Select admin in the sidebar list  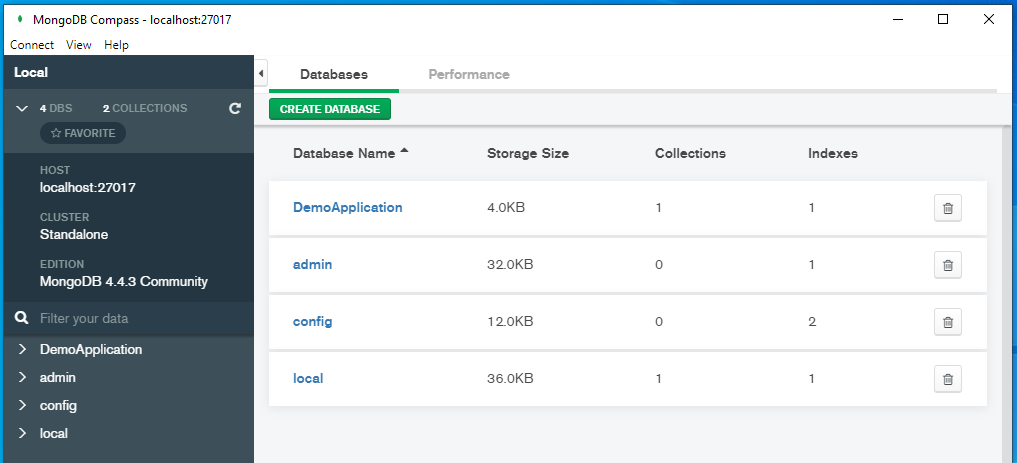pyautogui.click(x=58, y=377)
